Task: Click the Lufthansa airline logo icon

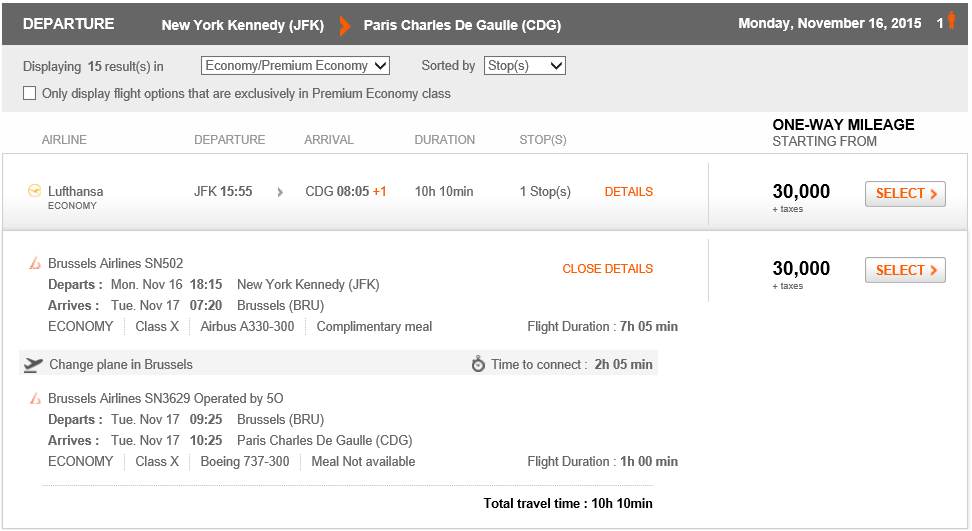Action: (35, 191)
